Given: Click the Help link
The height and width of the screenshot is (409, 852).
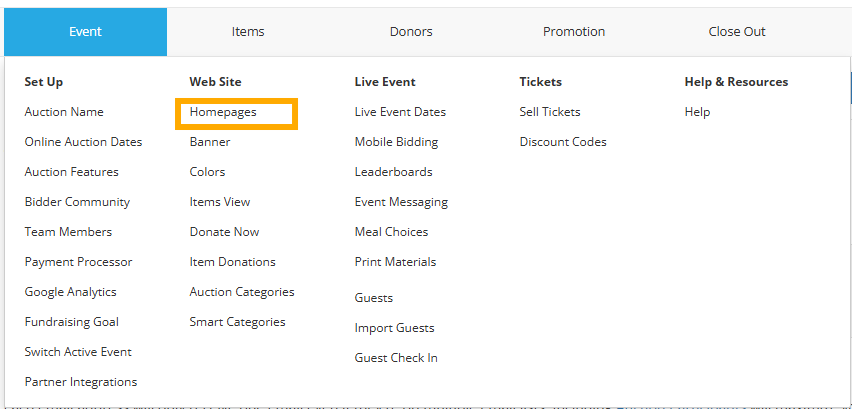Looking at the screenshot, I should (697, 112).
